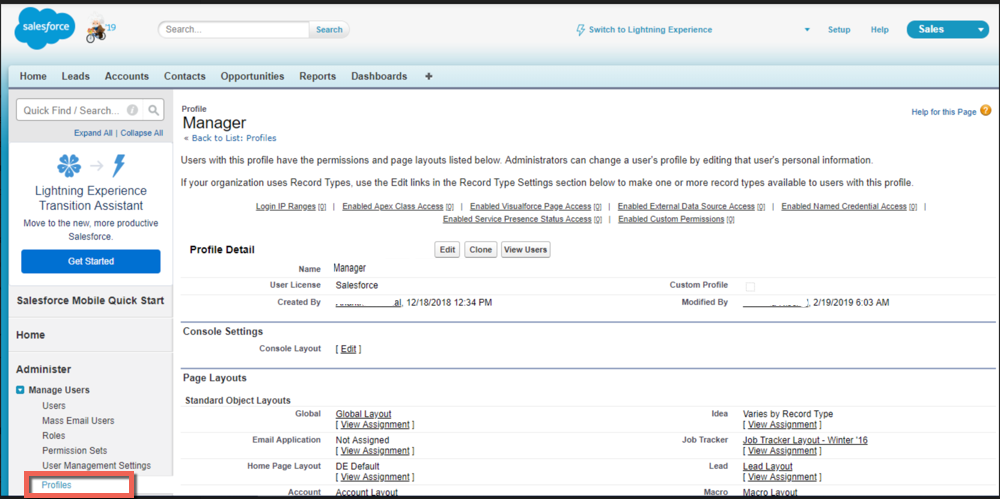Click the Quick Find info icon
The height and width of the screenshot is (499, 1000).
(x=133, y=110)
